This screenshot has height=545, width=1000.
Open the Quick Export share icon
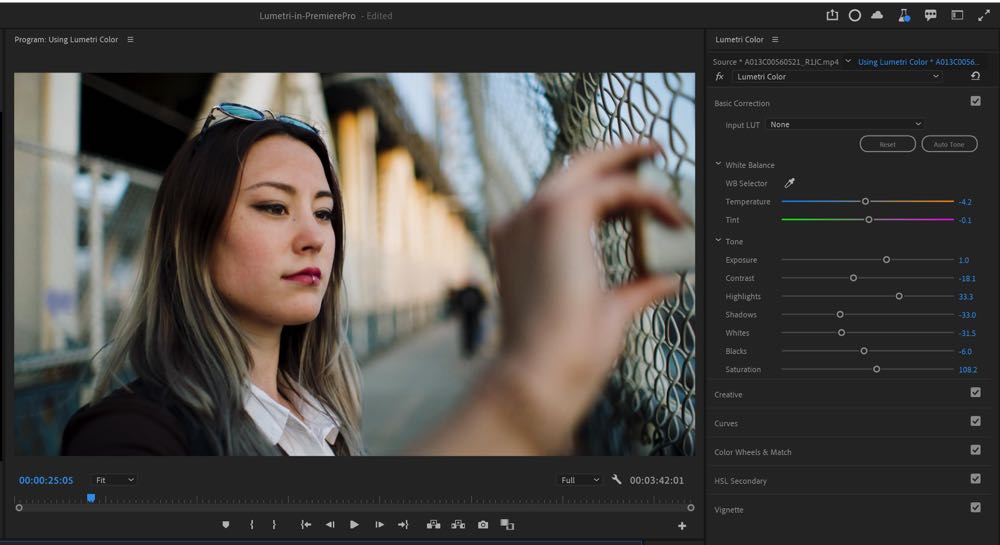[832, 15]
